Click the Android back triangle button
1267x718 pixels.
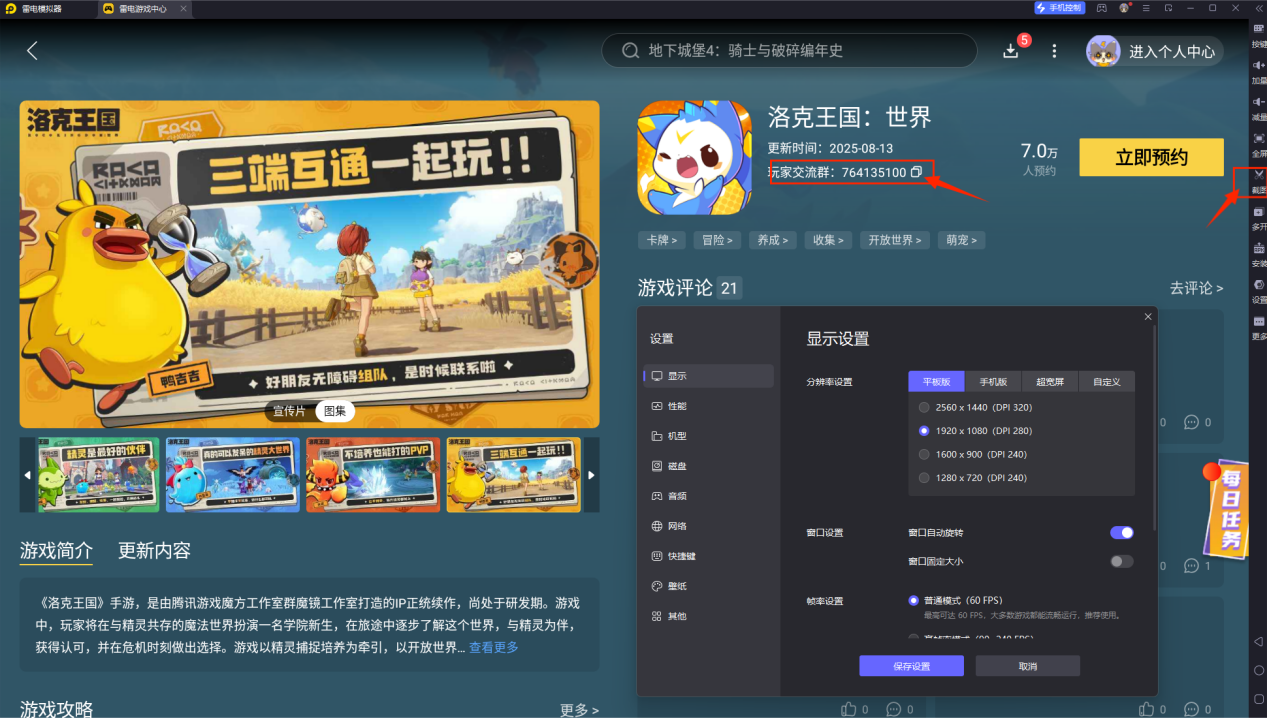(1258, 641)
